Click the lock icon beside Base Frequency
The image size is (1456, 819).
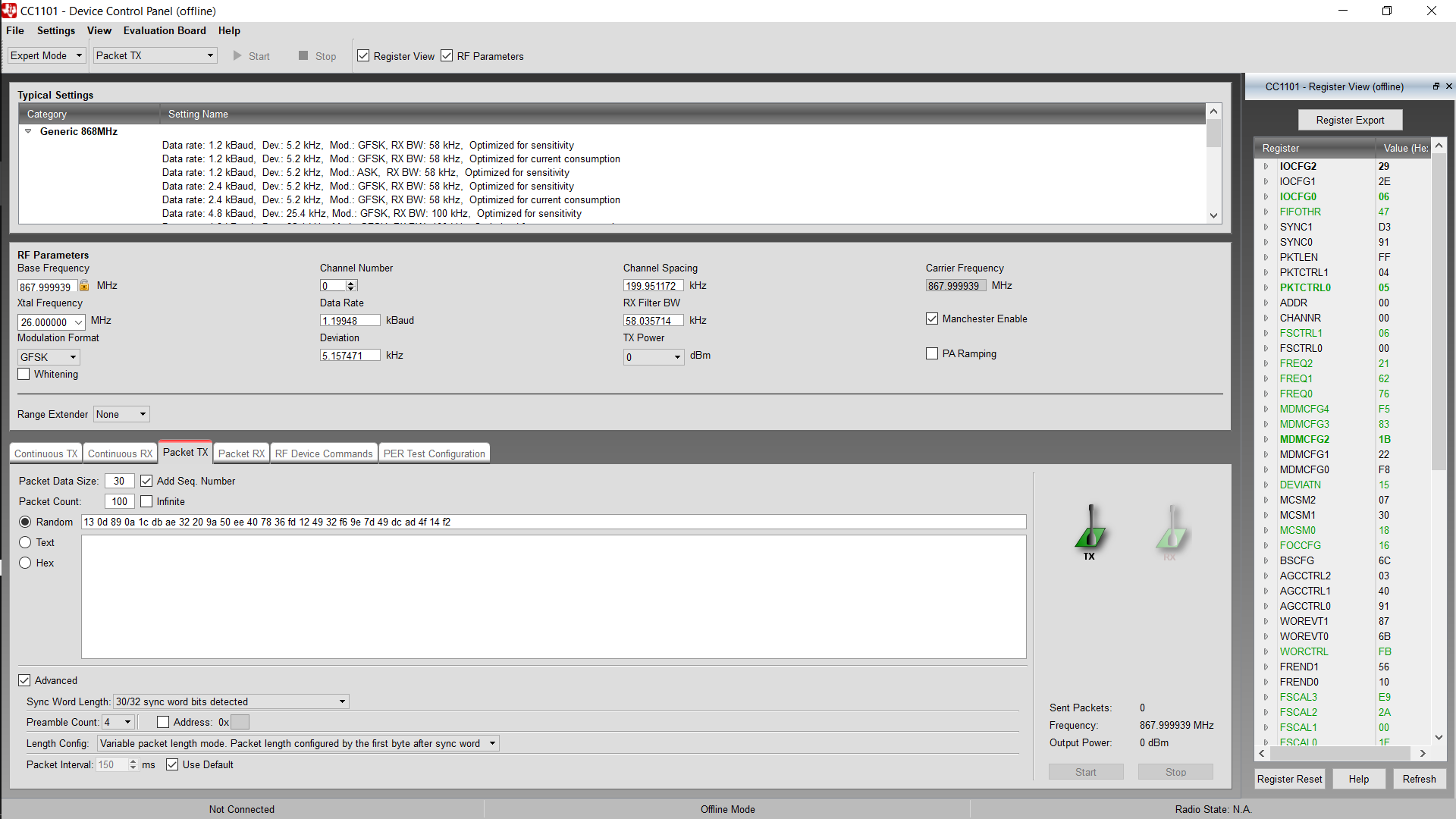click(84, 286)
